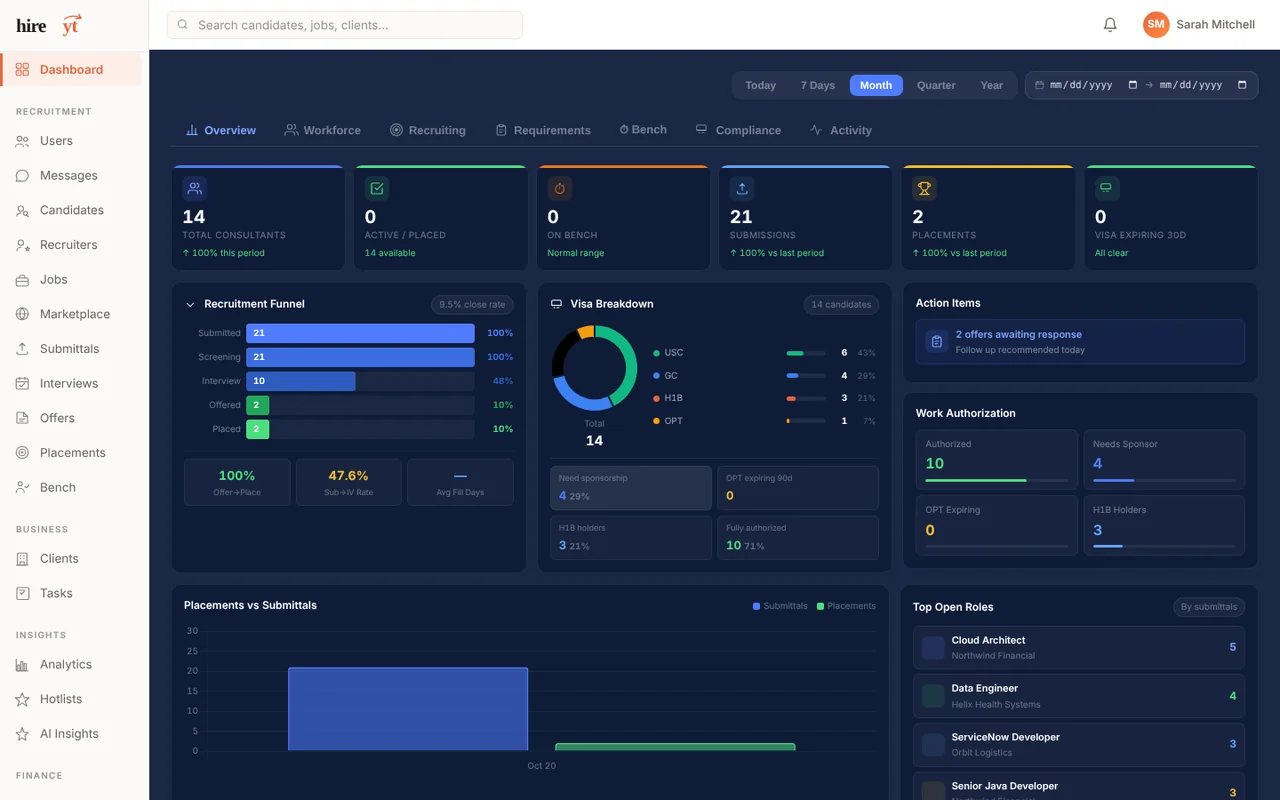The width and height of the screenshot is (1280, 800).
Task: Click the H1B Holders work authorization card
Action: (1164, 526)
